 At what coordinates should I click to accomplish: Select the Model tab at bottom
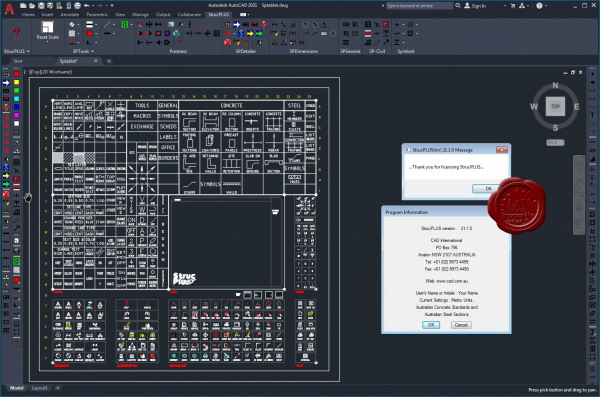point(16,388)
